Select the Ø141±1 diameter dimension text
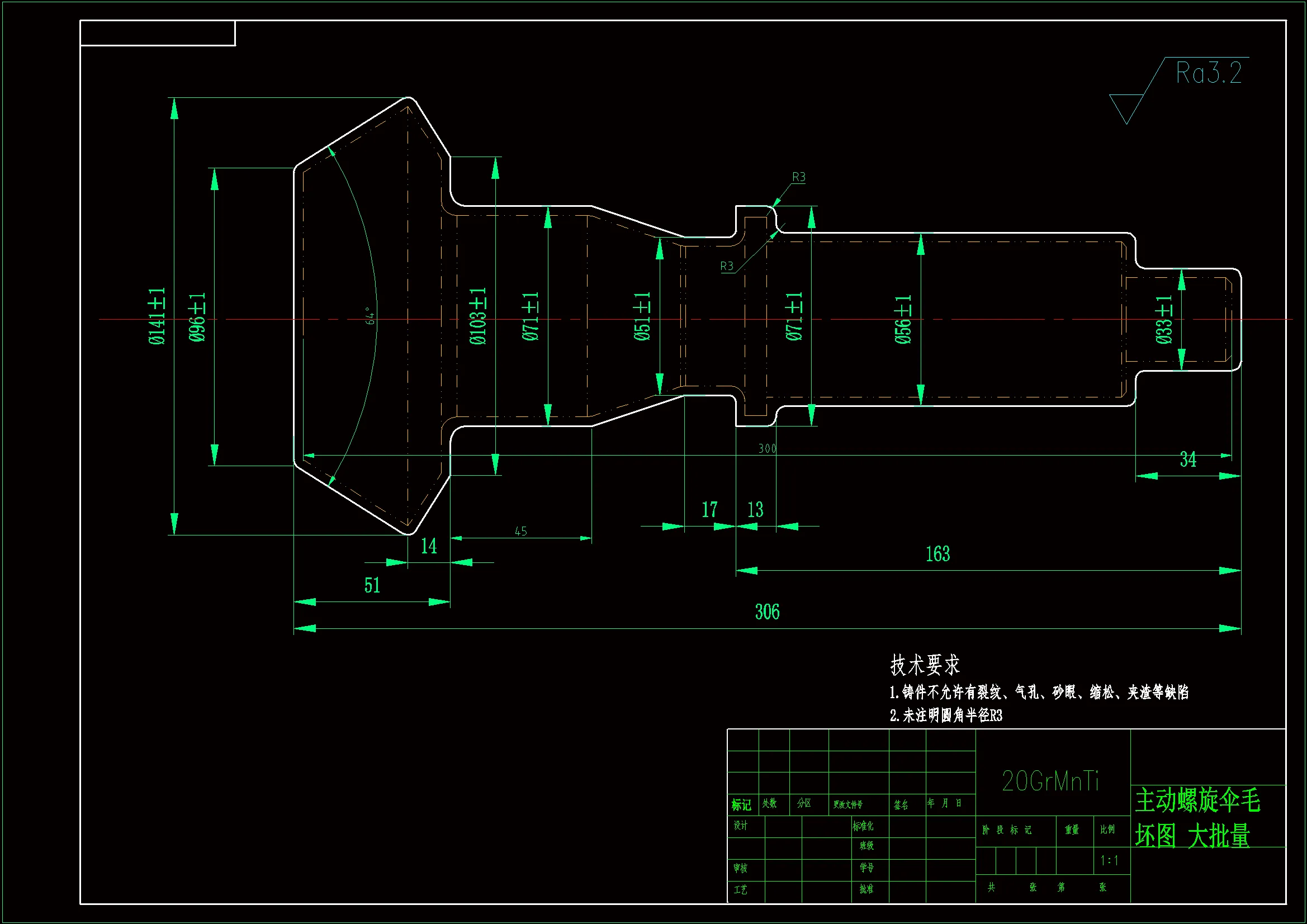This screenshot has height=924, width=1307. coord(157,316)
